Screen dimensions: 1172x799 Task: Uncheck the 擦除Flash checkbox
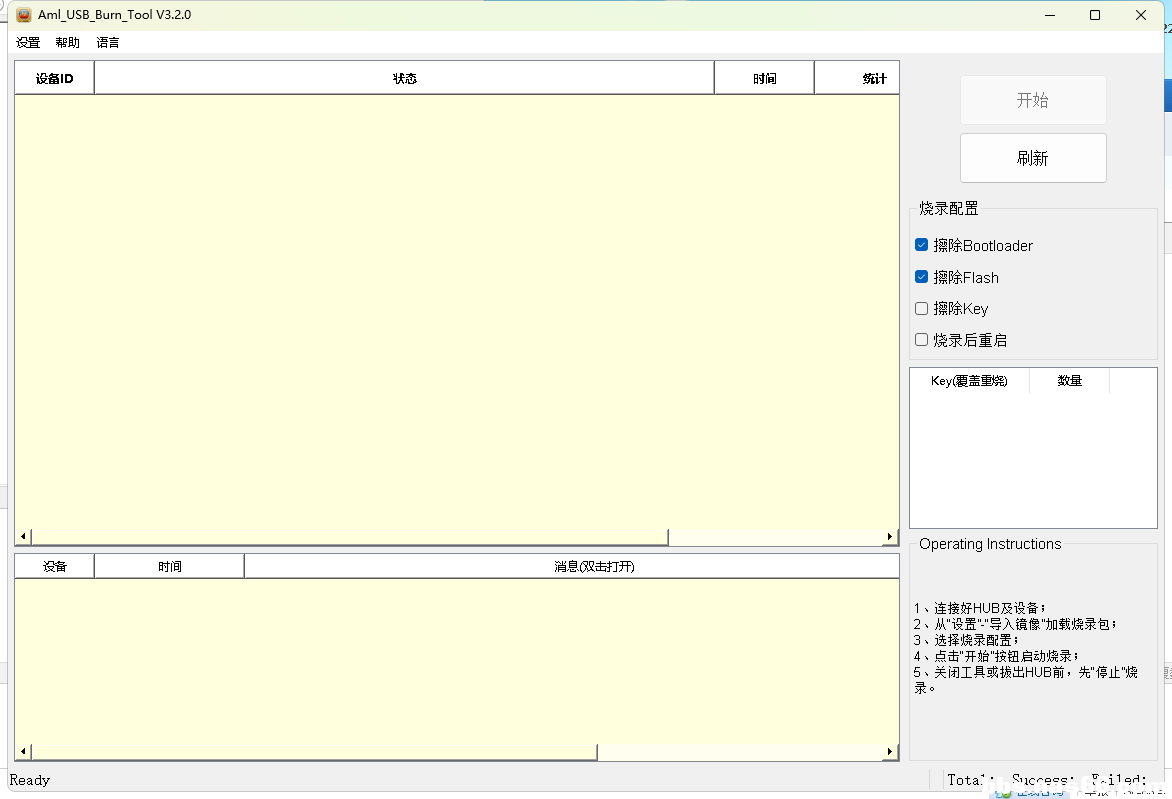click(922, 277)
